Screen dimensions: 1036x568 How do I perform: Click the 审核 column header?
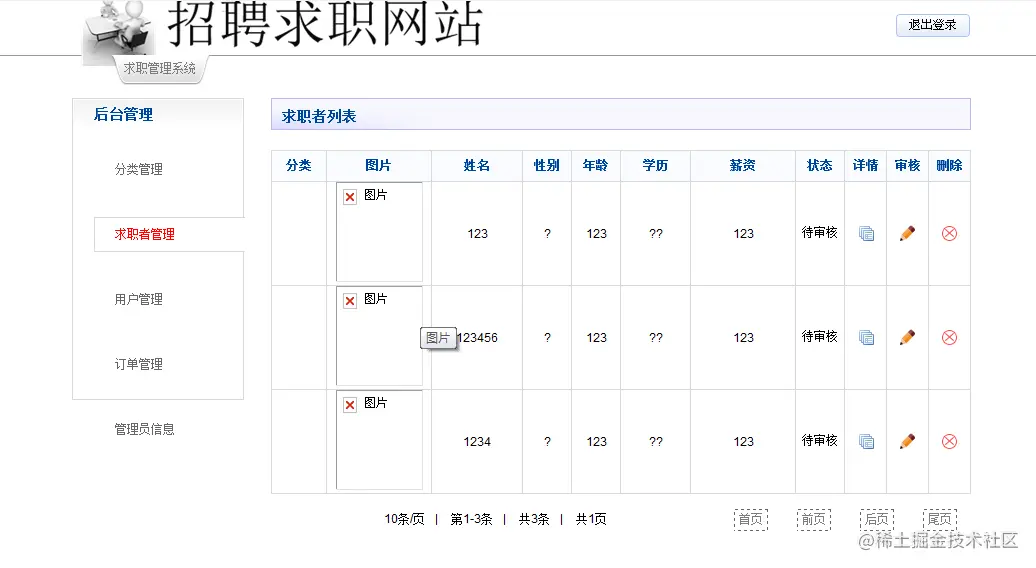[908, 166]
